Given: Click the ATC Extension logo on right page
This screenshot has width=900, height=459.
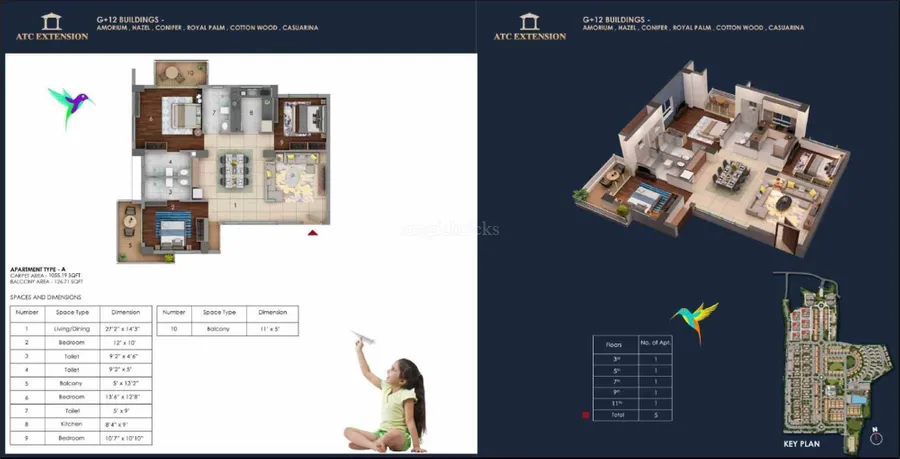Looking at the screenshot, I should coord(529,26).
